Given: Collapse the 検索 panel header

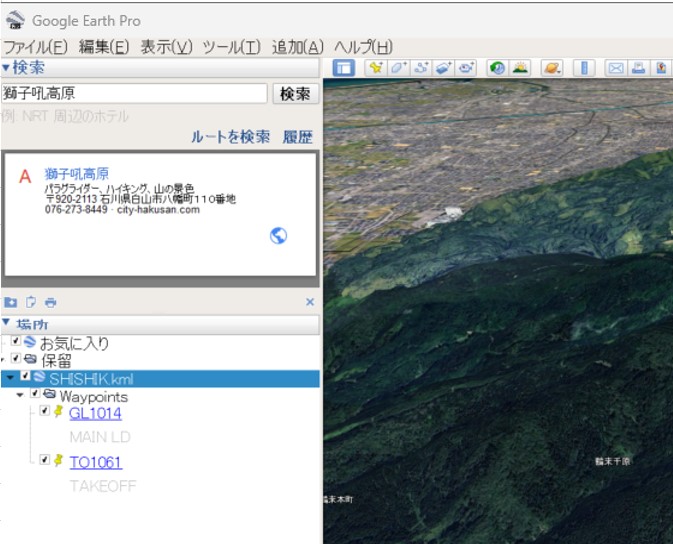Looking at the screenshot, I should 6,68.
